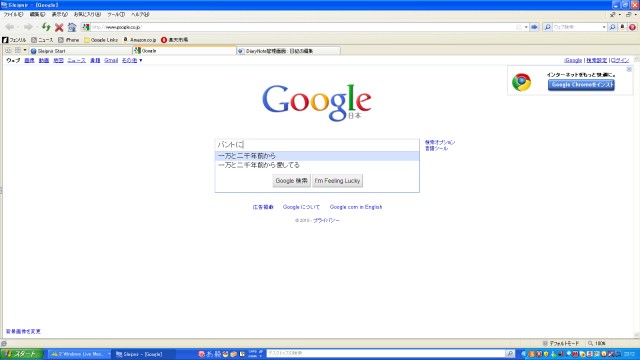
Task: Click the red circle icon at toolbar end
Action: click(x=632, y=27)
